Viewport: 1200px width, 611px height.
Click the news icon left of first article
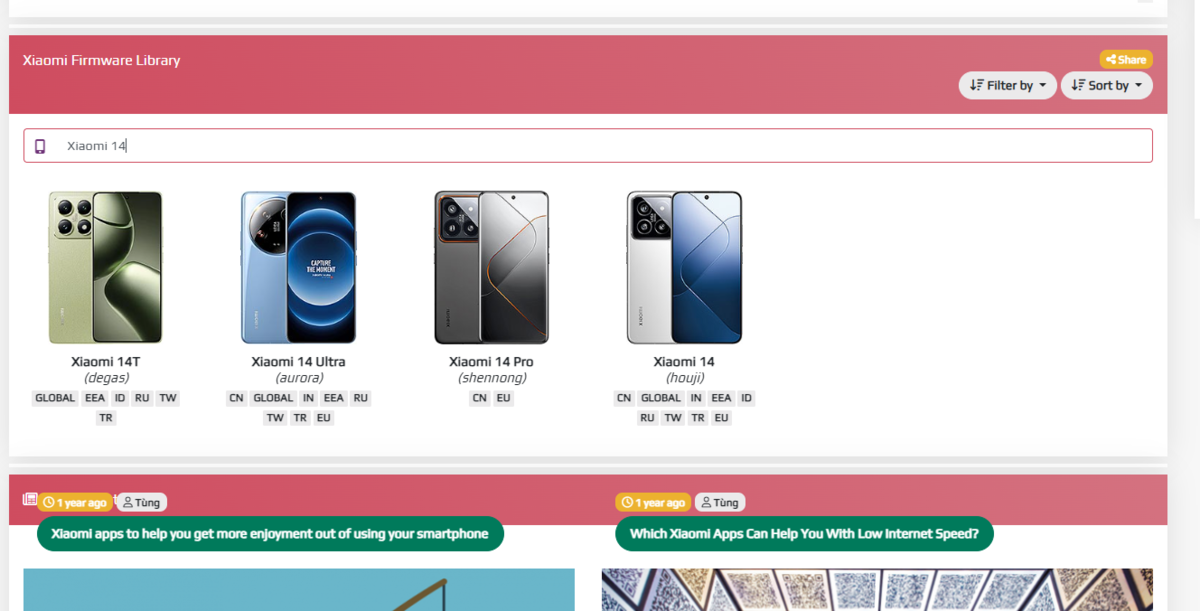(29, 499)
